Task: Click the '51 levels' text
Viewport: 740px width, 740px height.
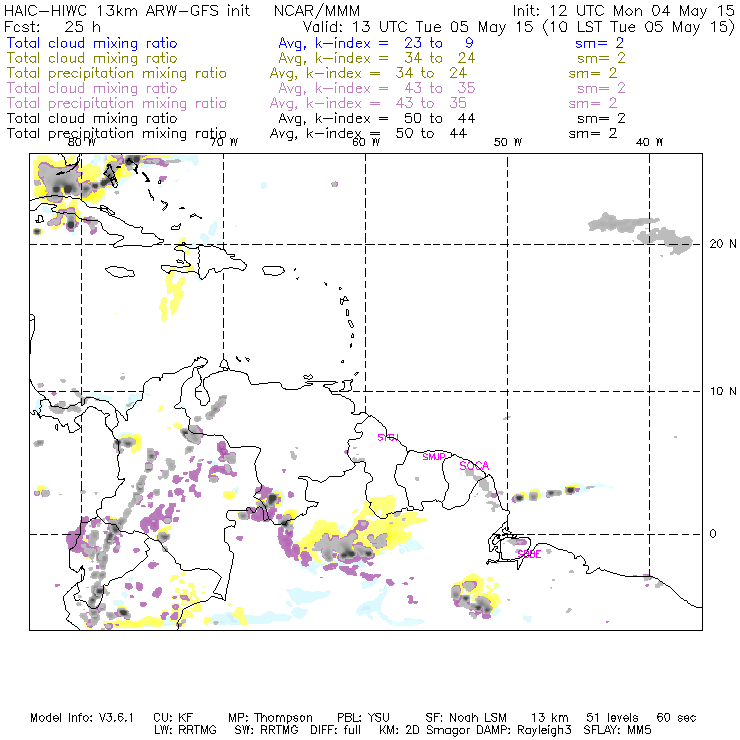Action: coord(612,718)
